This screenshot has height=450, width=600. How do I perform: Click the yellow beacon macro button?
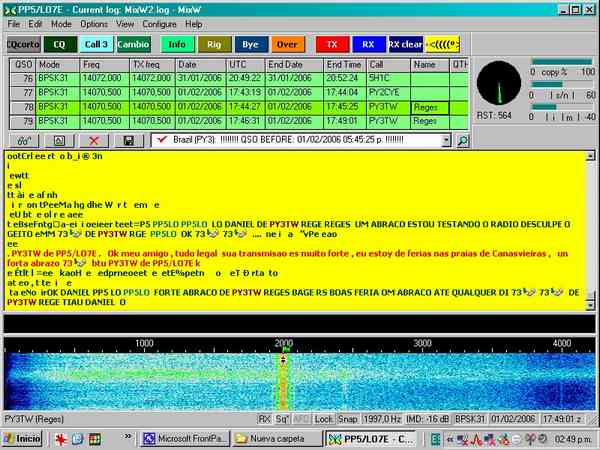[x=448, y=44]
